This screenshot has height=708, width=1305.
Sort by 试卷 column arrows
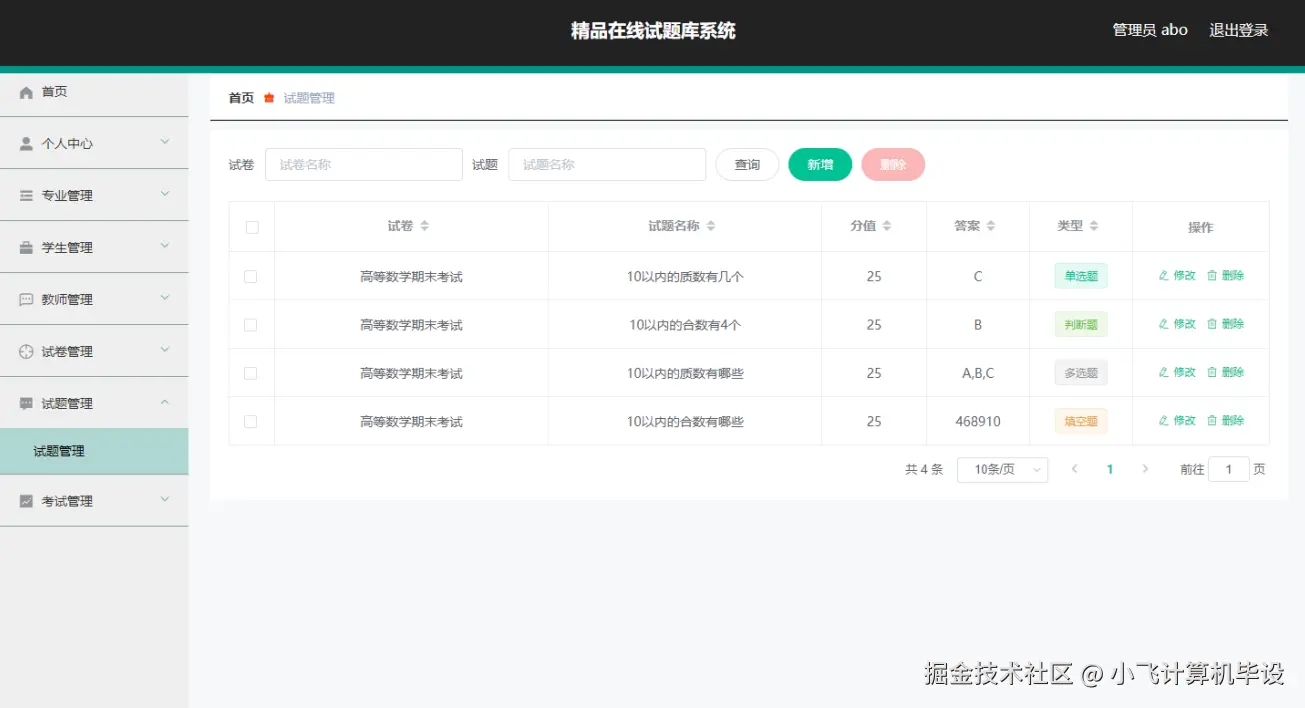pyautogui.click(x=424, y=226)
